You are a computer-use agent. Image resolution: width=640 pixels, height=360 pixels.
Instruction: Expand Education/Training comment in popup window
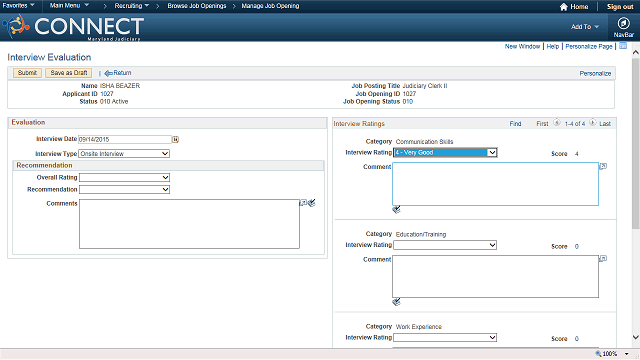coord(603,258)
